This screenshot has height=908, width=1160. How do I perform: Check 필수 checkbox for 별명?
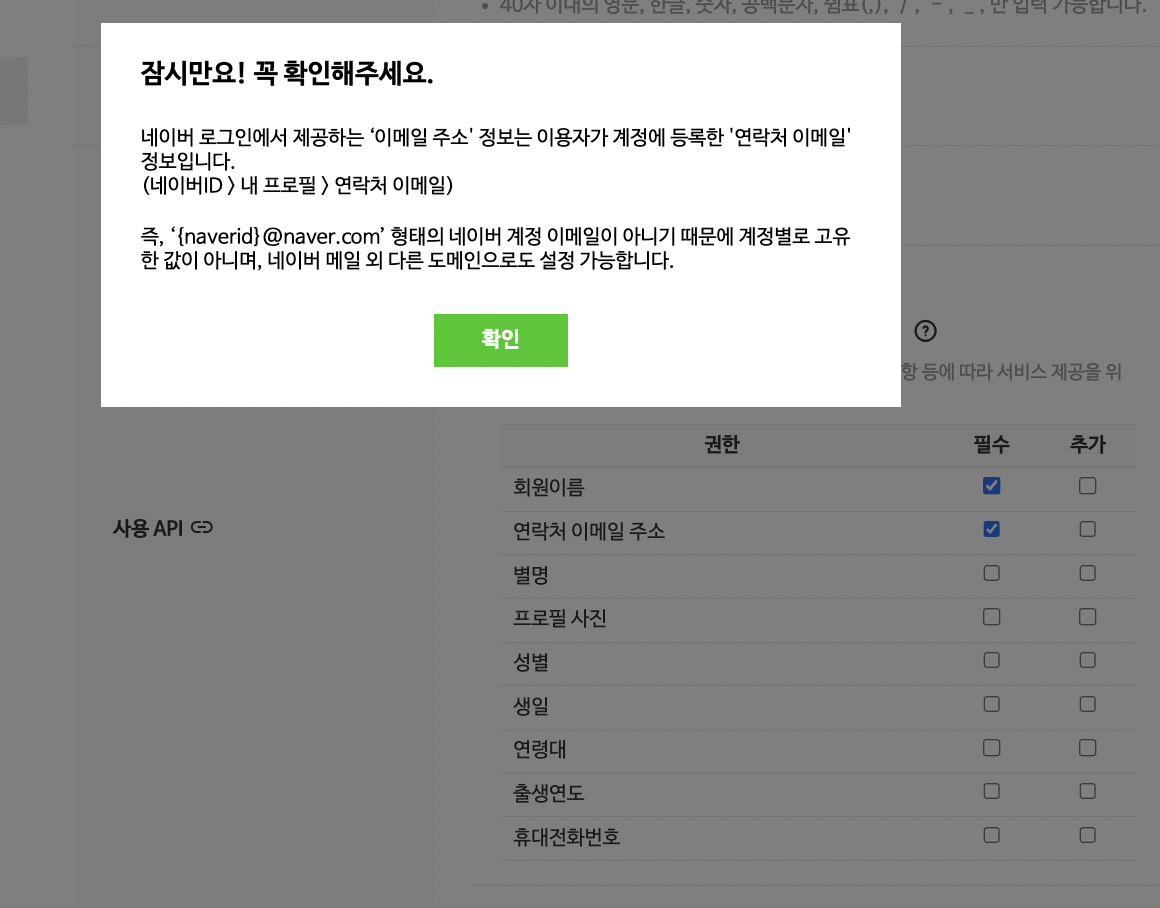tap(991, 573)
